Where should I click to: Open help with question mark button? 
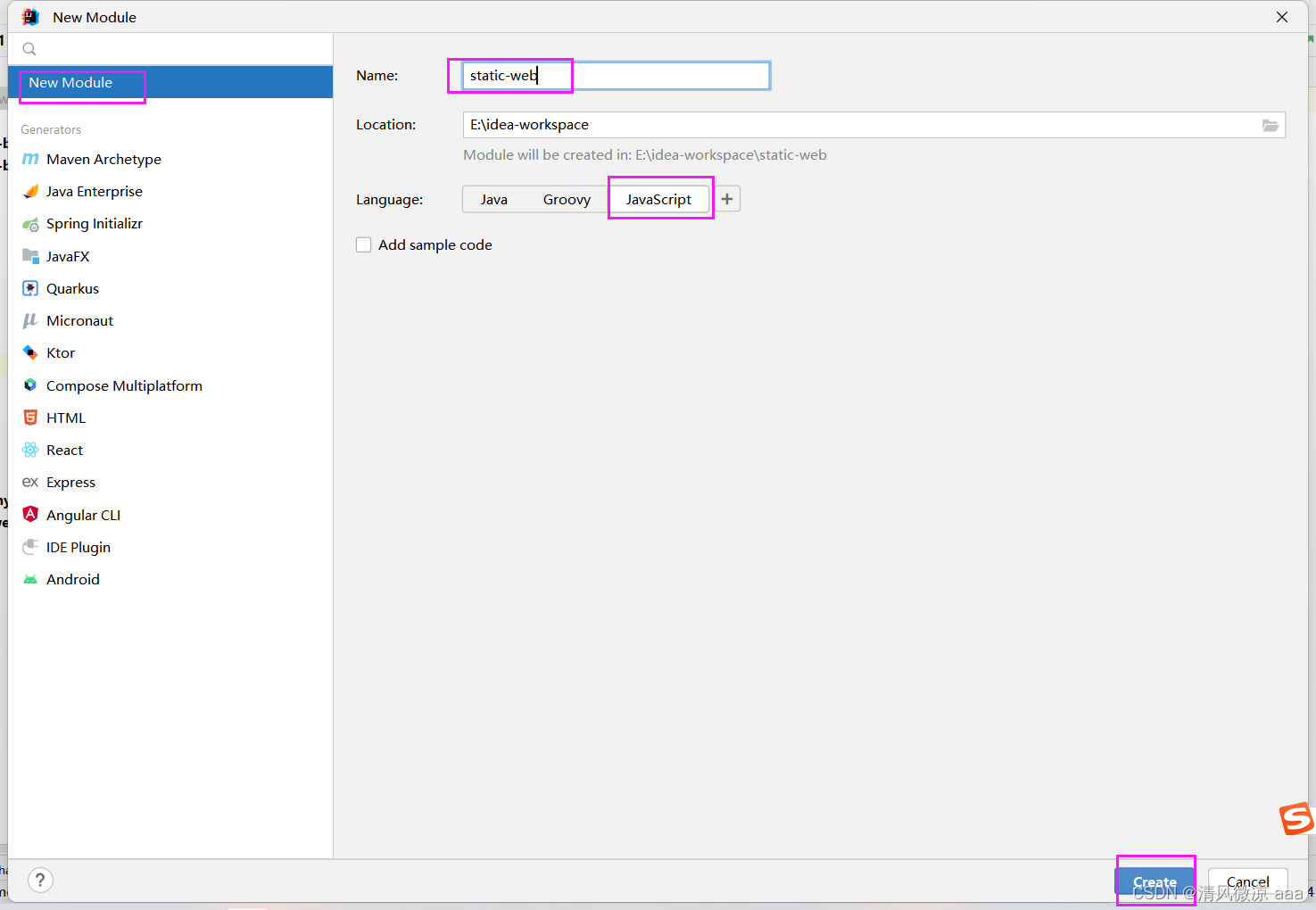[40, 881]
